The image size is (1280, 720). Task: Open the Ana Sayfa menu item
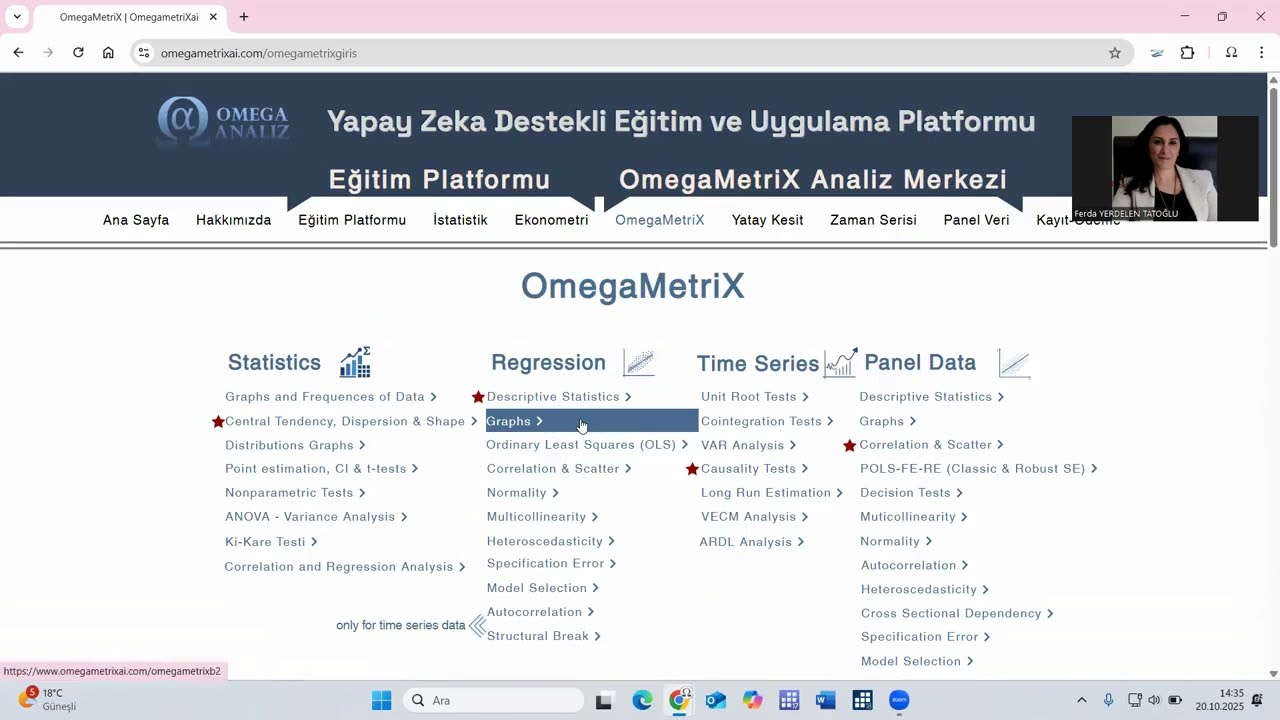[x=136, y=220]
